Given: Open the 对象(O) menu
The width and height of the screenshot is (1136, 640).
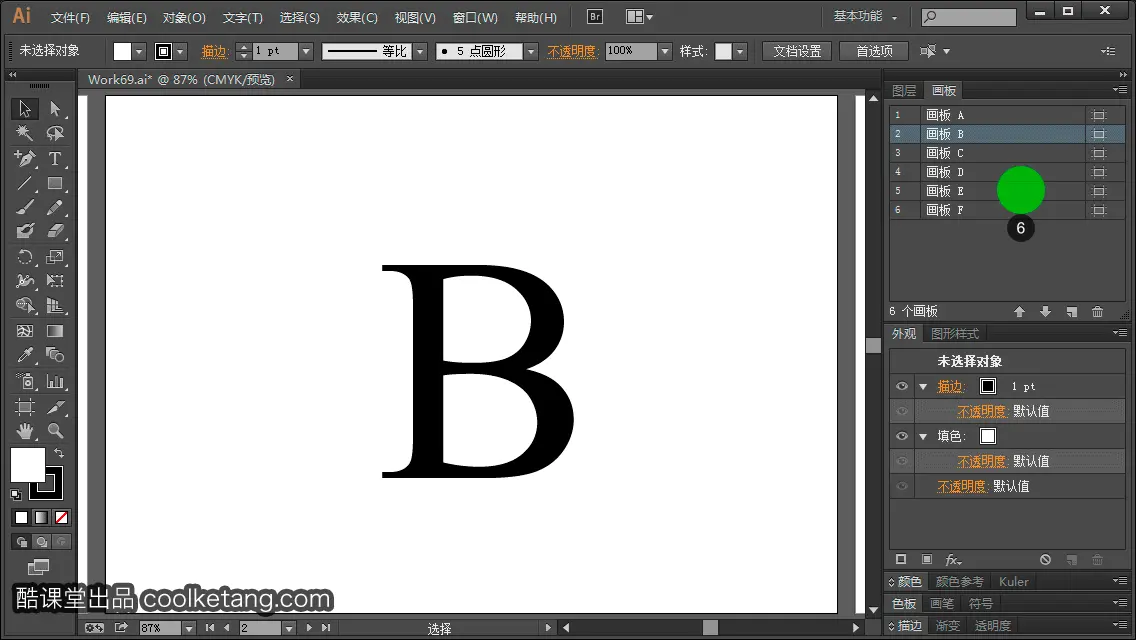Looking at the screenshot, I should pos(184,17).
